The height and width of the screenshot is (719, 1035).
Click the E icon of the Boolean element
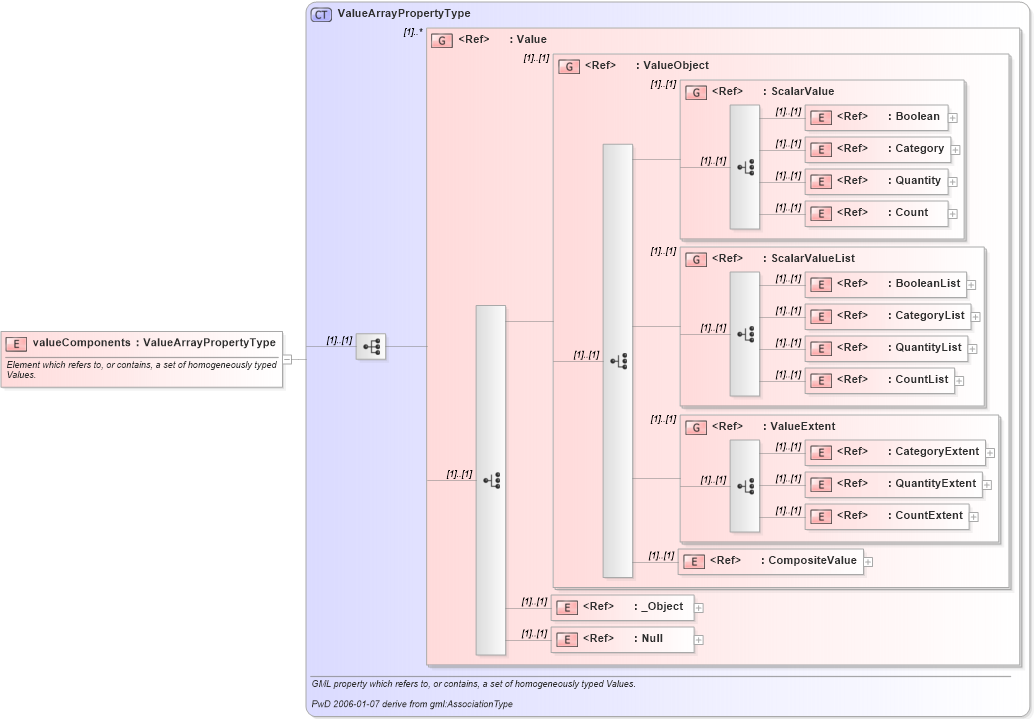(x=820, y=117)
